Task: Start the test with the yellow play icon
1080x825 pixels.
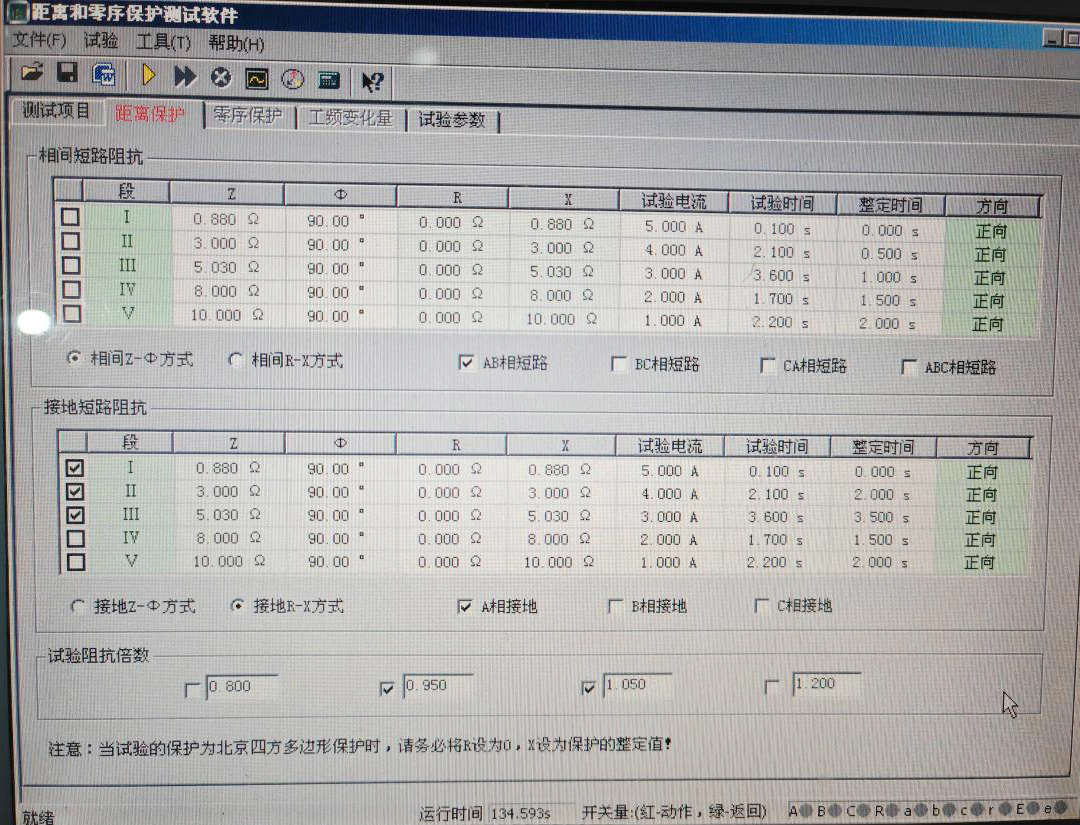Action: 149,76
